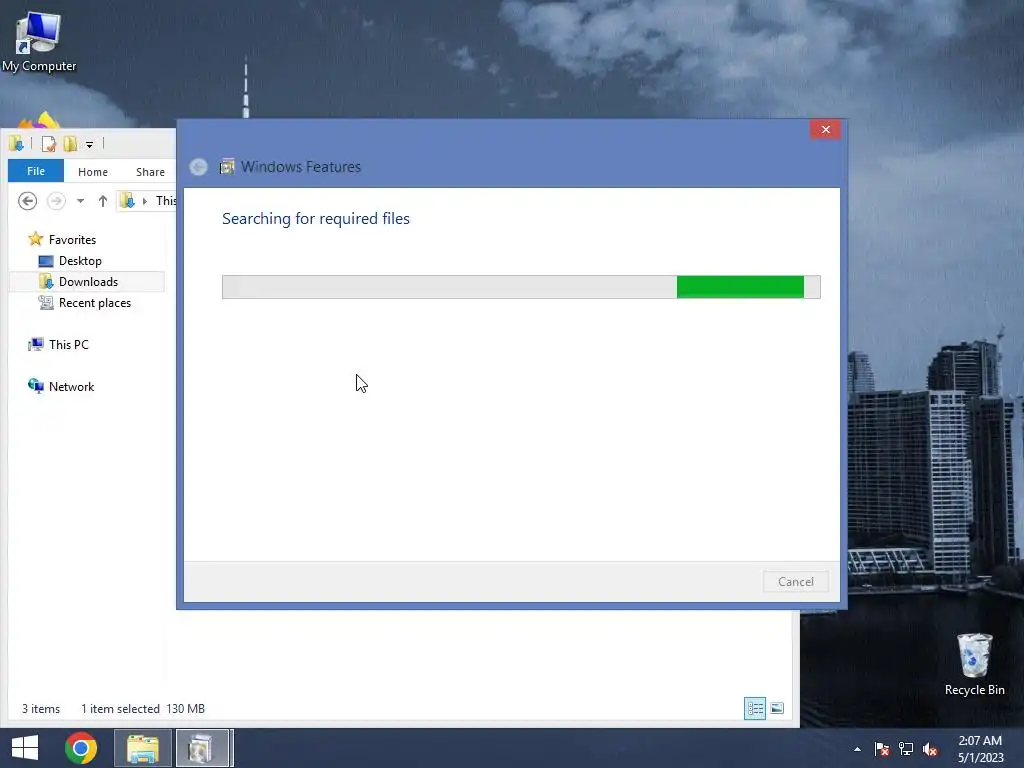Open Customize Quick Access Toolbar dropdown
This screenshot has width=1024, height=768.
click(89, 144)
